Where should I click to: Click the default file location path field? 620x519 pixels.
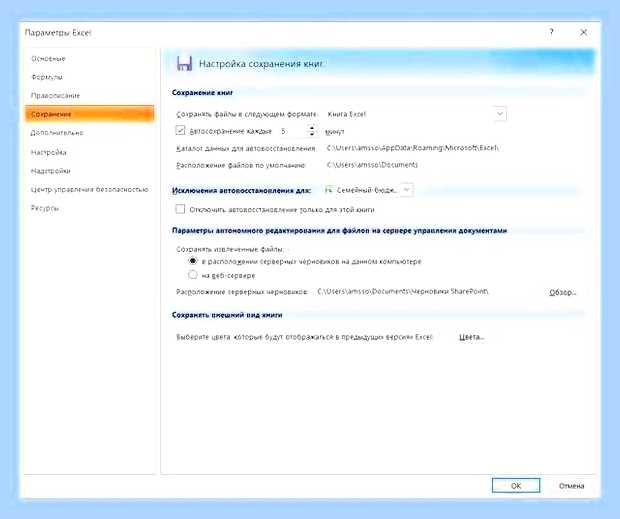pos(372,164)
